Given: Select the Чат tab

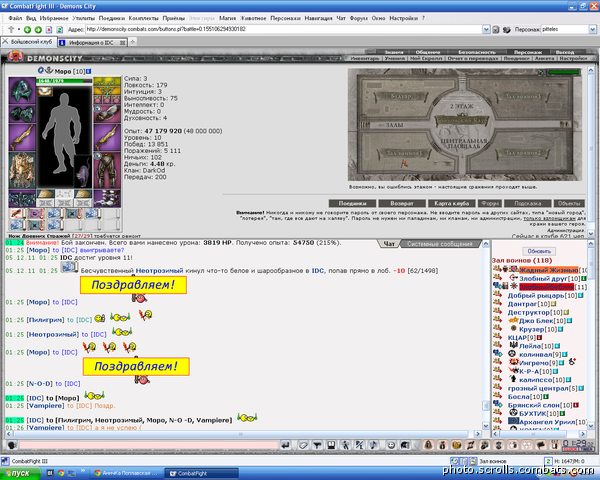Looking at the screenshot, I should (389, 244).
